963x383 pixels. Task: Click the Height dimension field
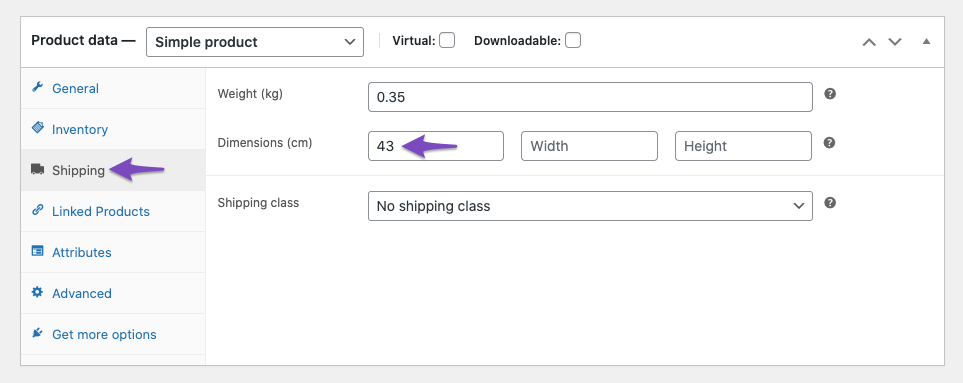pos(743,146)
